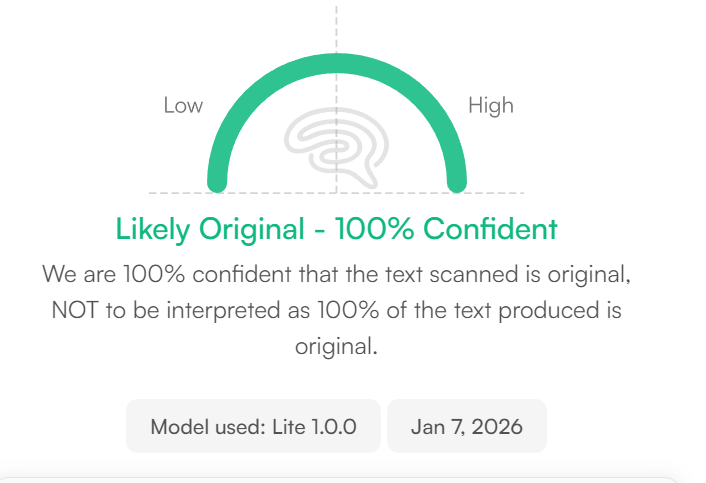The height and width of the screenshot is (483, 706).
Task: Click the final word "original." in the description
Action: click(x=336, y=347)
